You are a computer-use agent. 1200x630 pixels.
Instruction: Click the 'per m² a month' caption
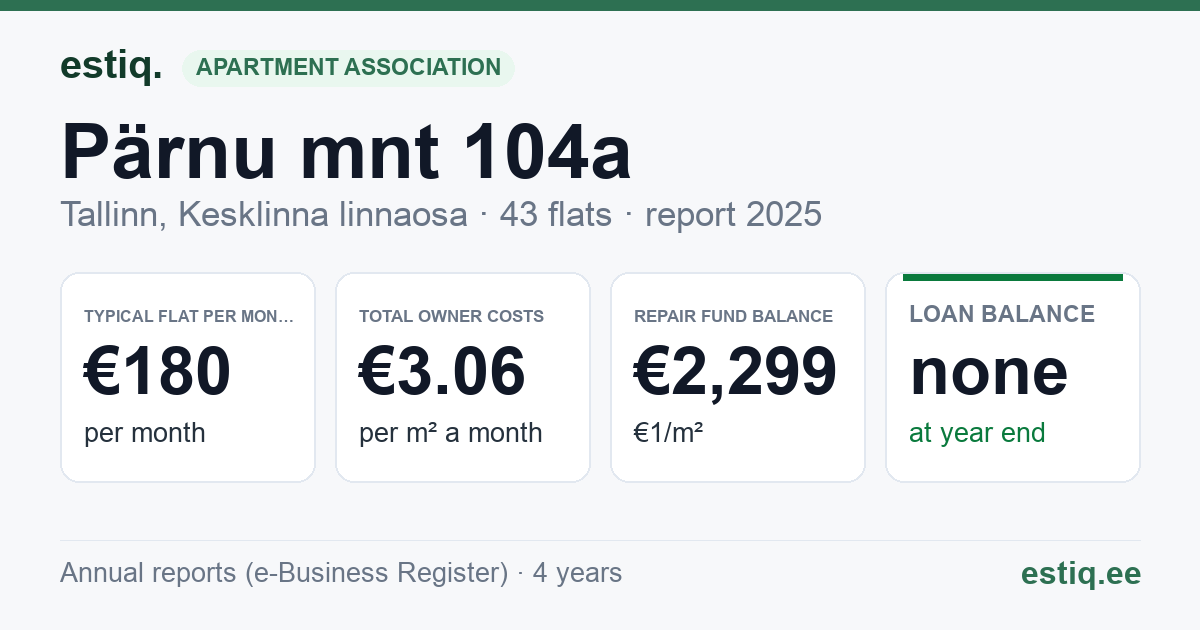pos(451,433)
